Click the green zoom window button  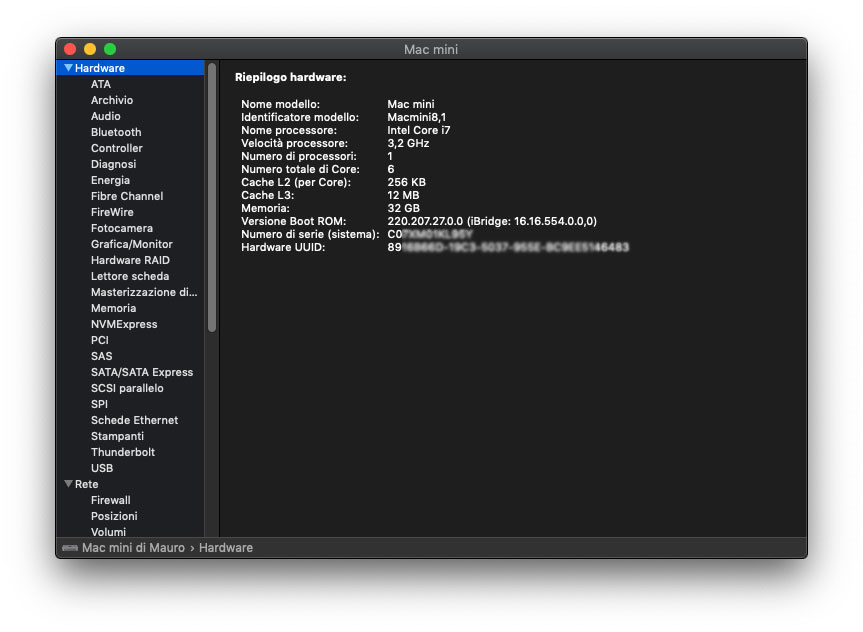pos(110,49)
